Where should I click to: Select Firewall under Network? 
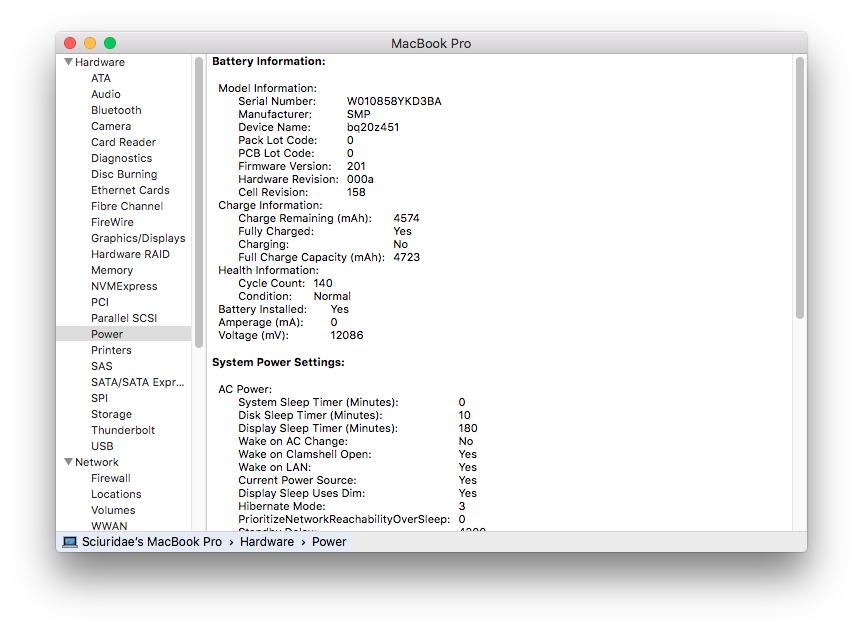[x=111, y=478]
